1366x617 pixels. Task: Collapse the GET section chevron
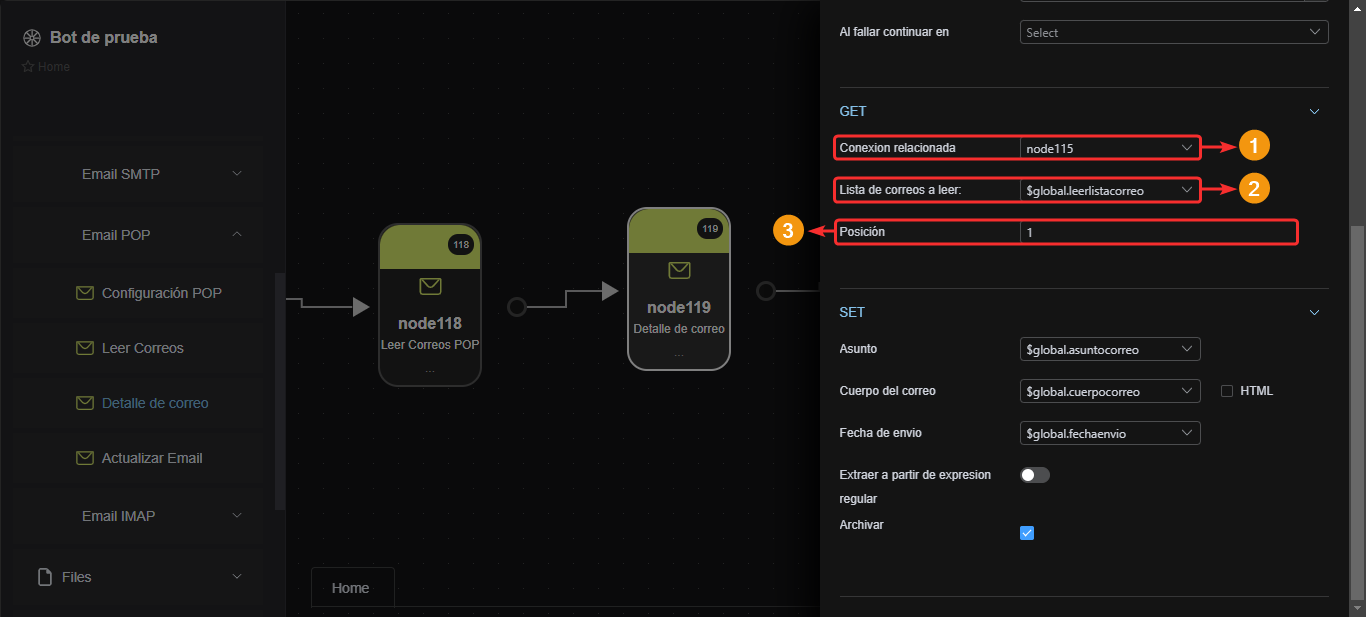click(1315, 111)
